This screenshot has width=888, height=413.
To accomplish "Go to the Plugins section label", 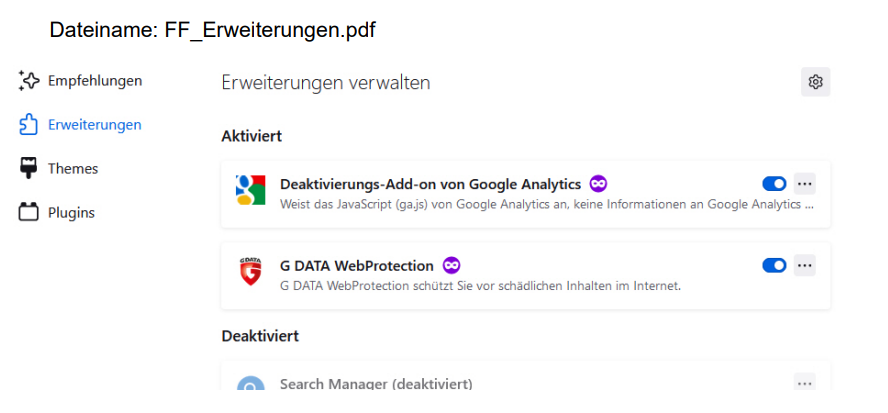I will click(71, 212).
